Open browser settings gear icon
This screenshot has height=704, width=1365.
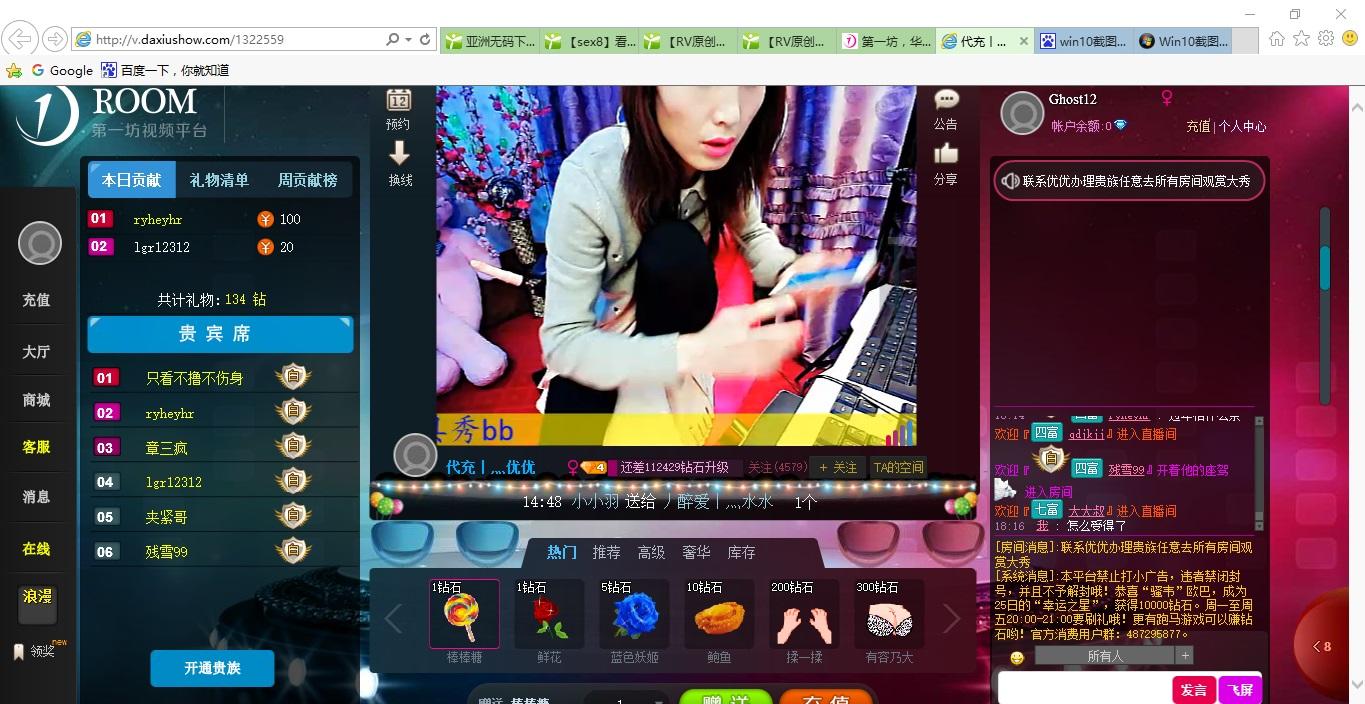pos(1326,39)
